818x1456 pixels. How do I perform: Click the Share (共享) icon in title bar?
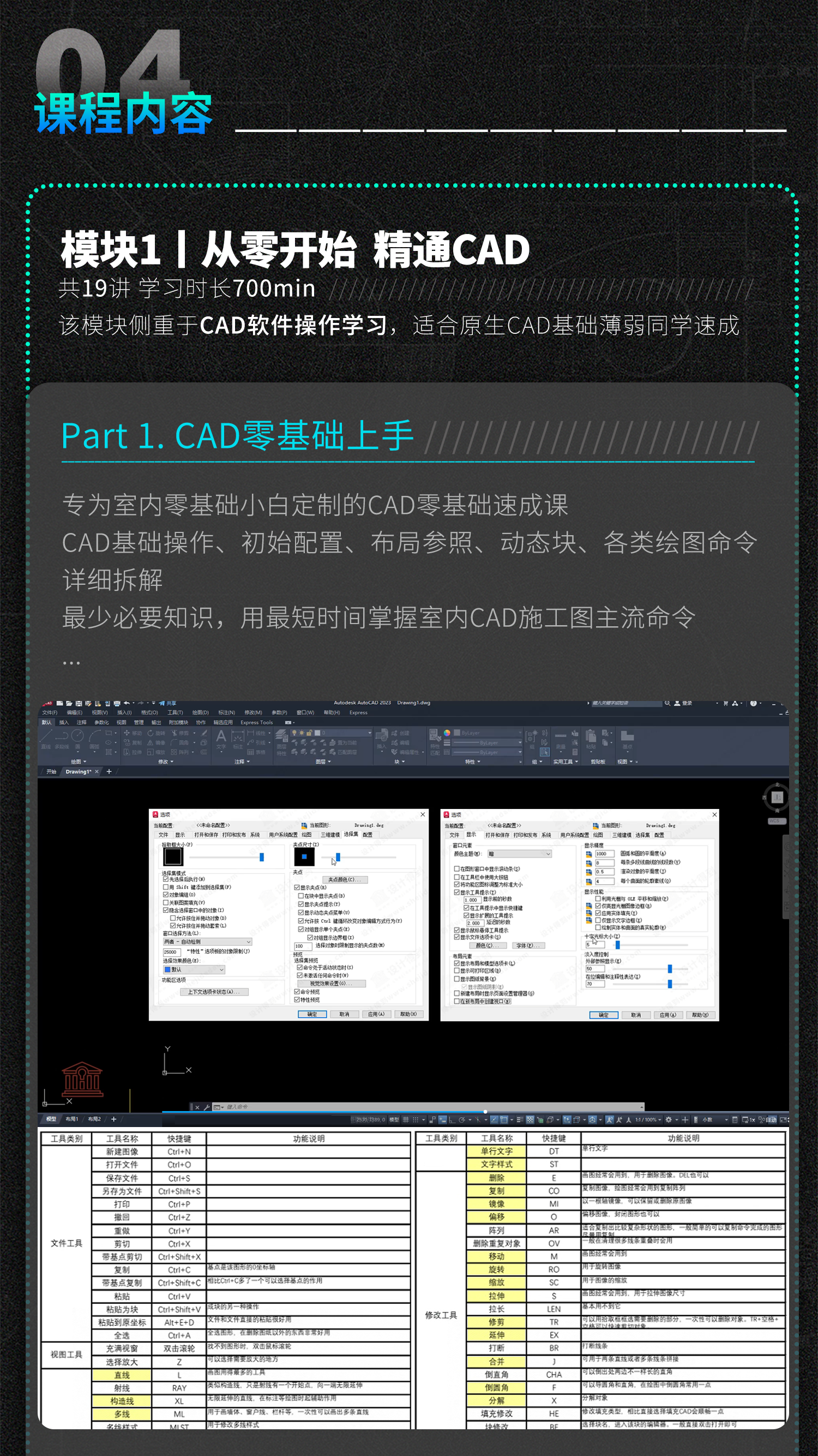pos(167,703)
